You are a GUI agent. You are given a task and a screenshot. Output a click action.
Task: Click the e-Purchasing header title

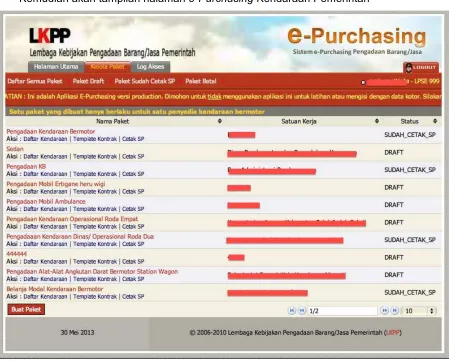[x=357, y=36]
